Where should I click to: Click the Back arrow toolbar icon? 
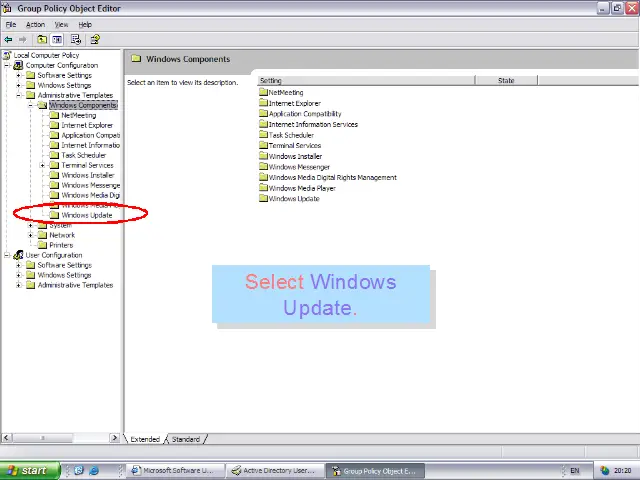[8, 40]
